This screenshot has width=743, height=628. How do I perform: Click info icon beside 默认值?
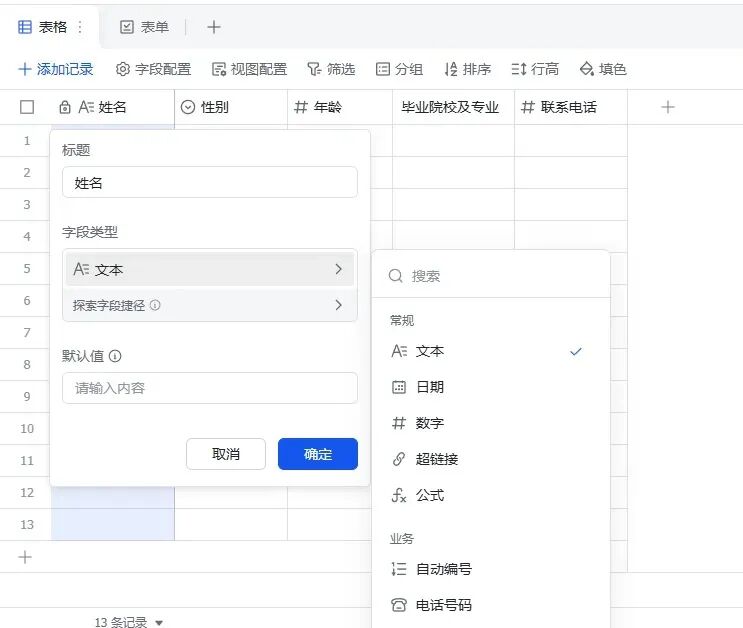tap(115, 356)
